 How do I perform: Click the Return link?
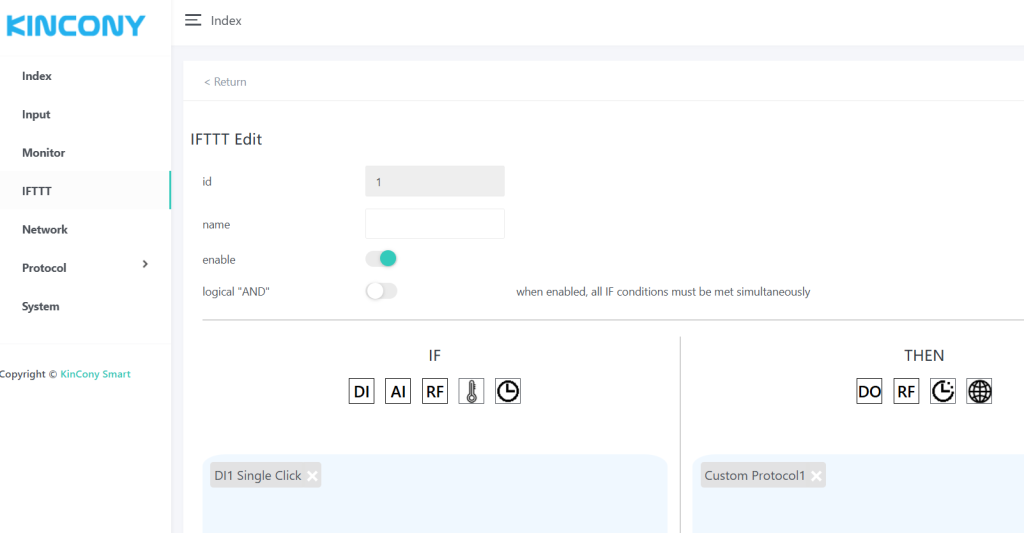225,82
